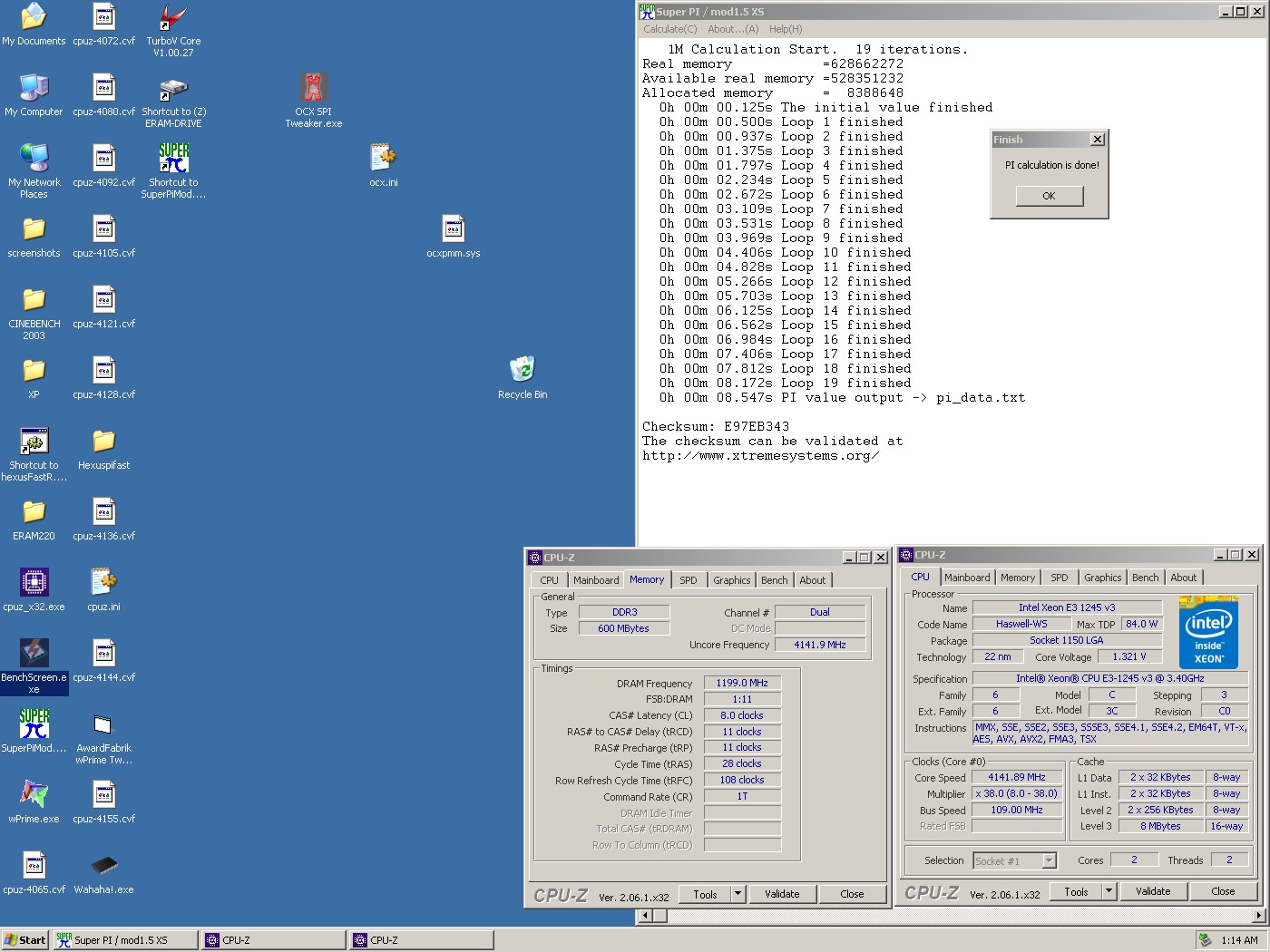
Task: Click Validate in right CPU-Z window
Action: point(1153,891)
